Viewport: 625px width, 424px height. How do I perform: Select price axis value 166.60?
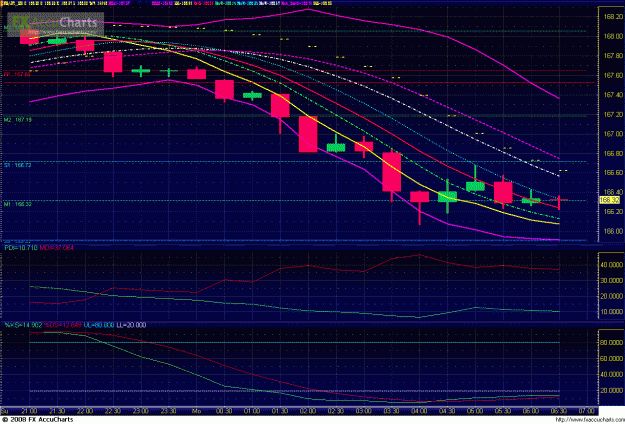(x=613, y=173)
